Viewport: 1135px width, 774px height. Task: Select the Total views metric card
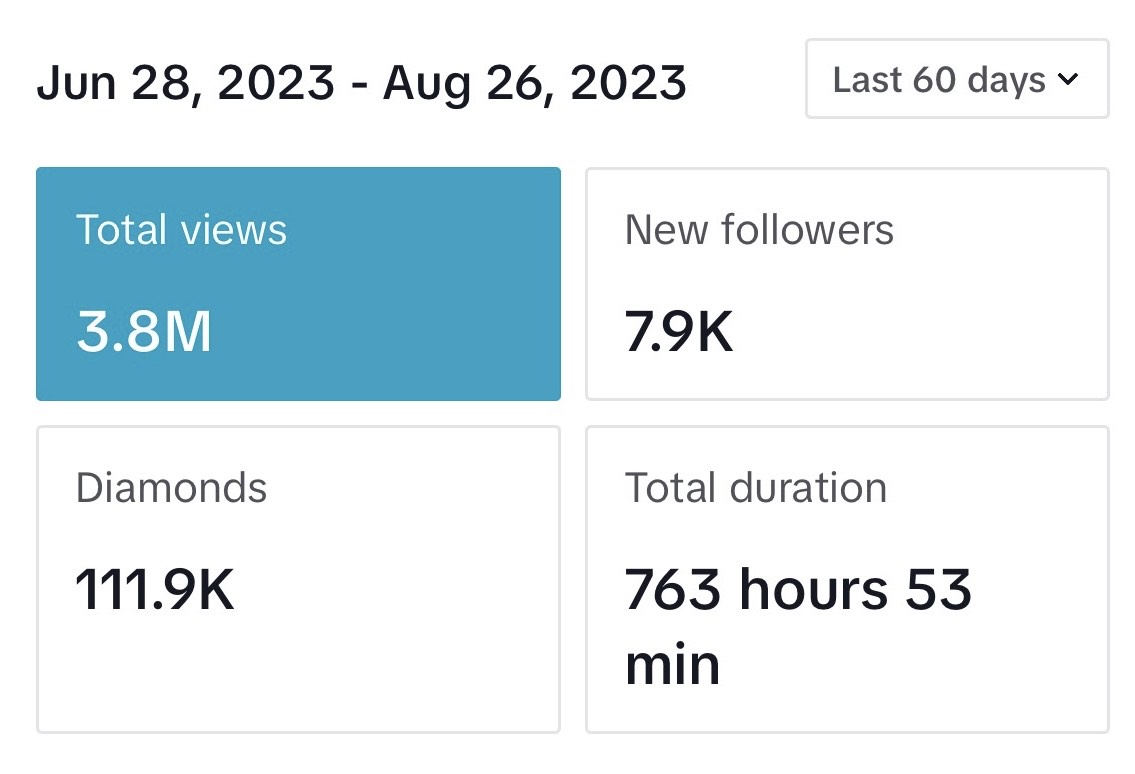[x=298, y=284]
